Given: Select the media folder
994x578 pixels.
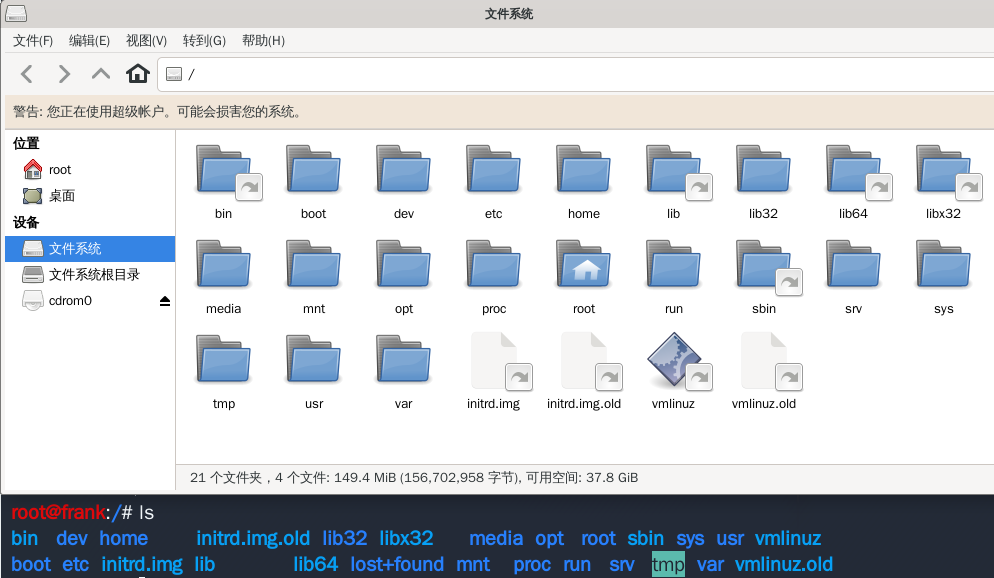Looking at the screenshot, I should click(x=224, y=278).
